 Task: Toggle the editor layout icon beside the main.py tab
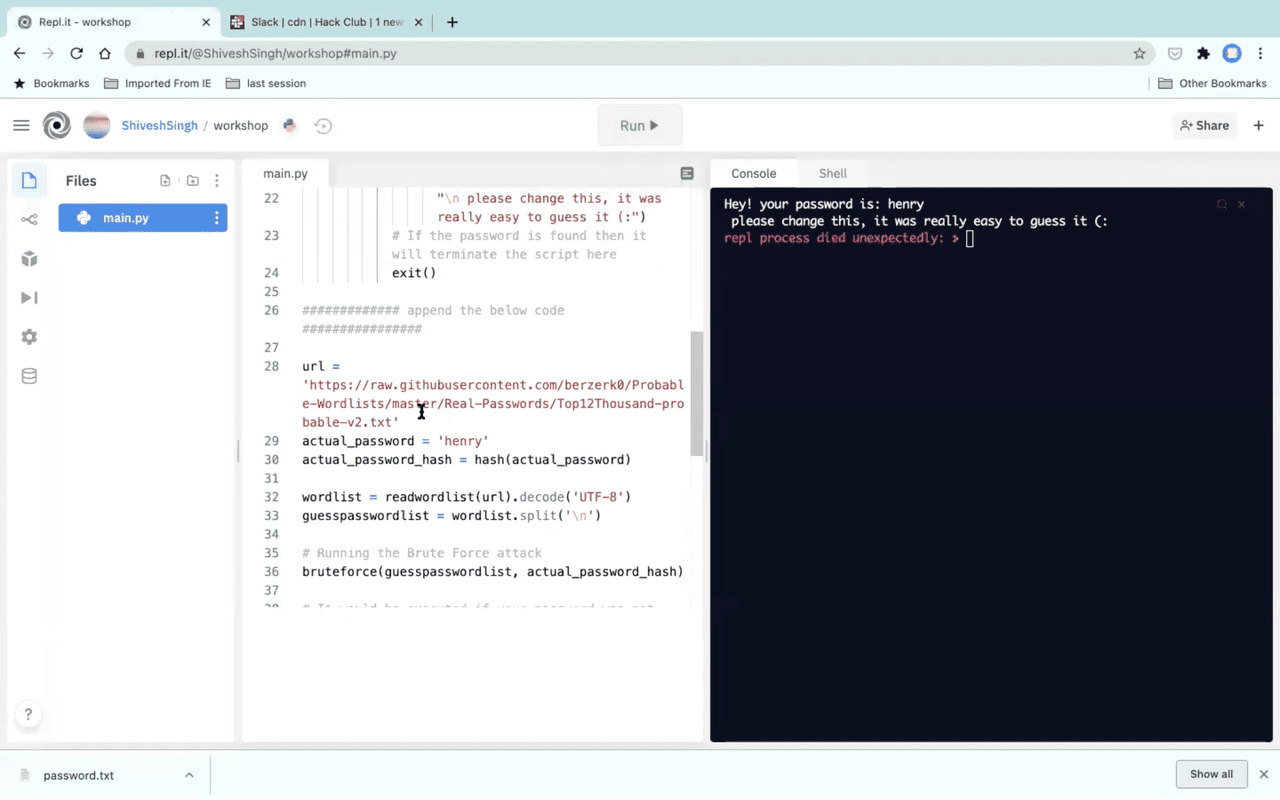point(687,174)
